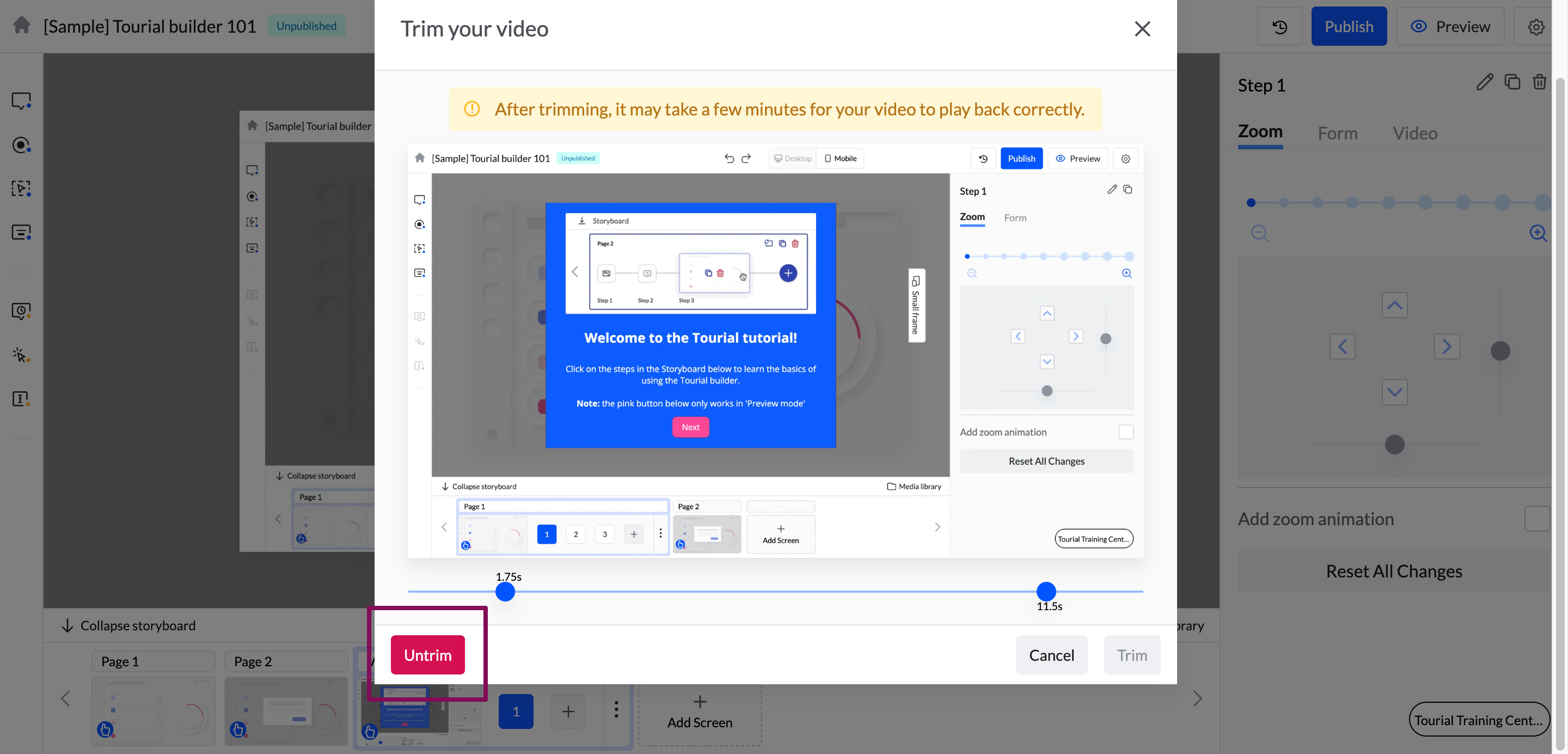Click the home icon in top bar
This screenshot has height=754, width=1568.
[22, 26]
